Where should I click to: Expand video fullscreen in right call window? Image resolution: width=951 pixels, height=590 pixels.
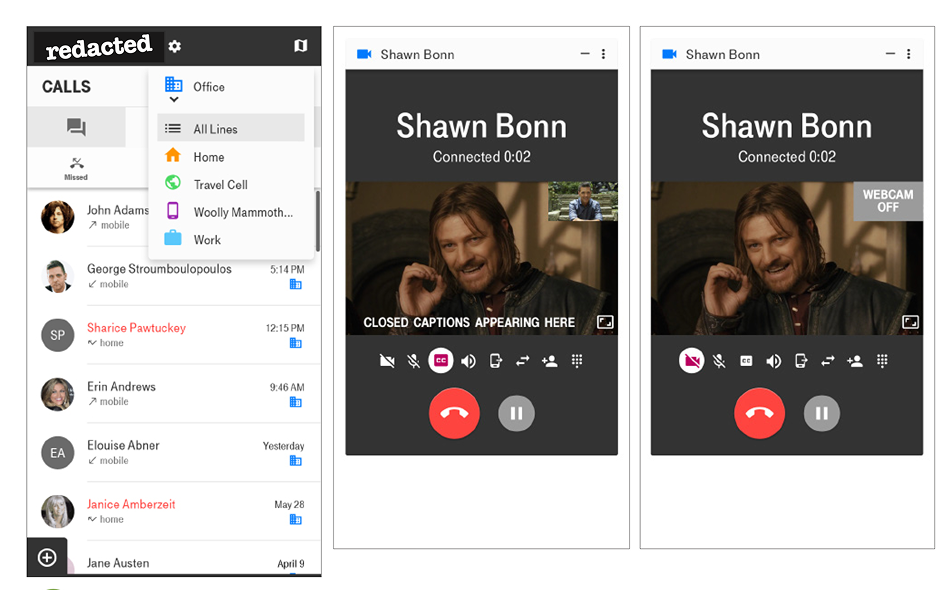(910, 322)
